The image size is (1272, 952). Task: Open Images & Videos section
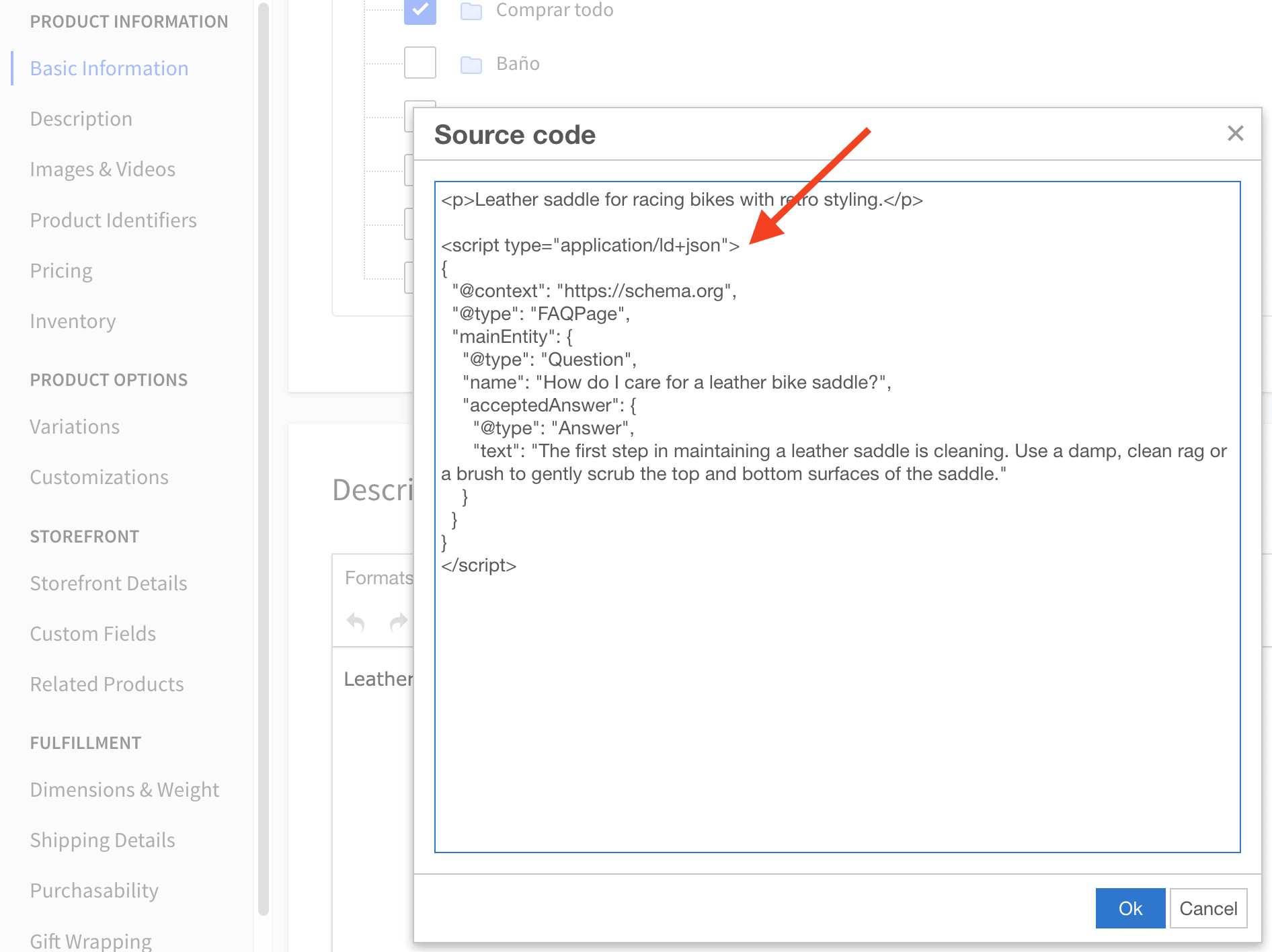103,169
